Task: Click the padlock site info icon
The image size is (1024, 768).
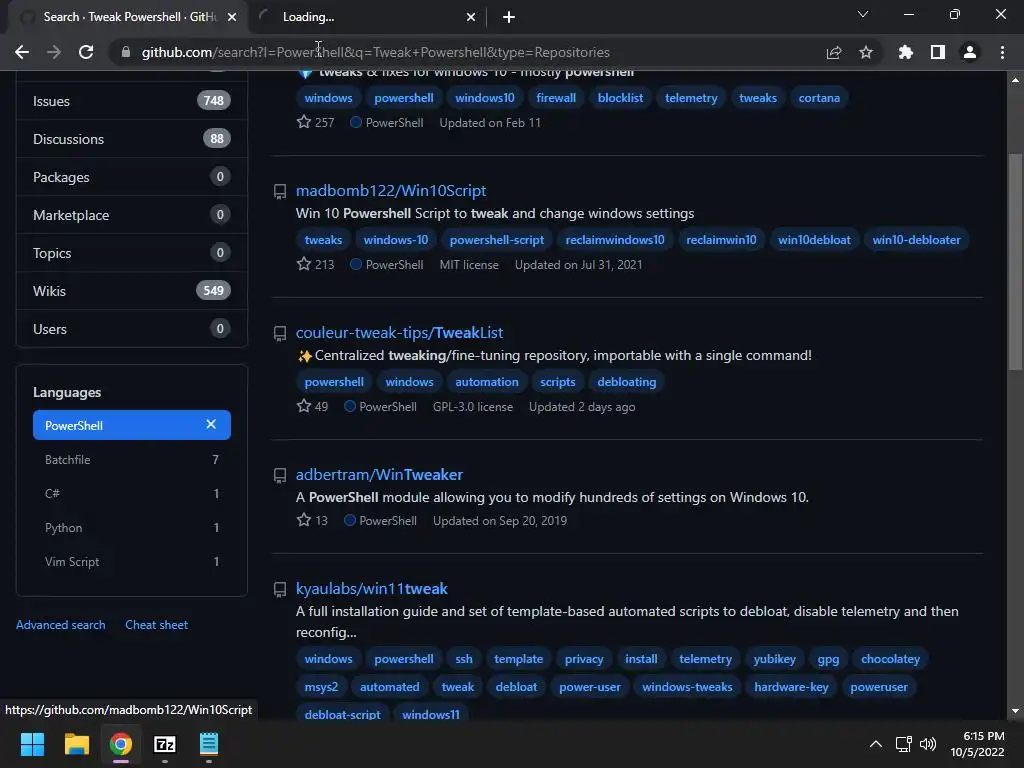Action: point(126,52)
